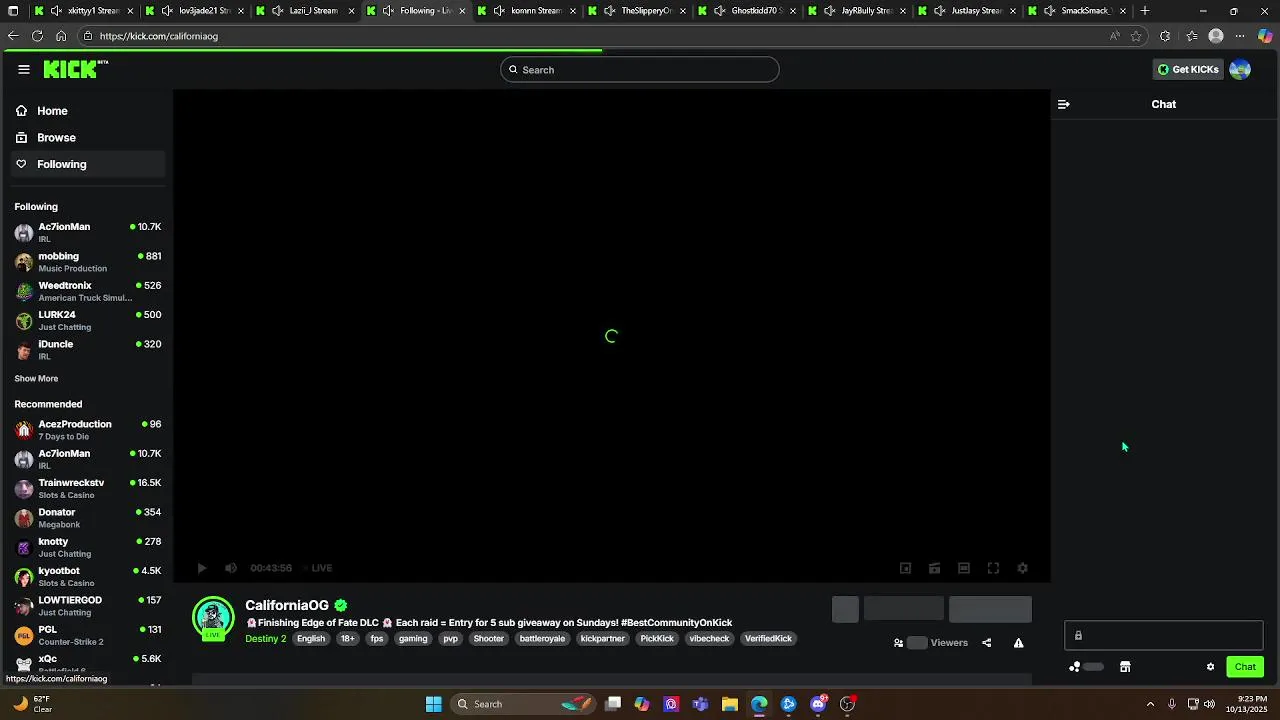The height and width of the screenshot is (720, 1280).
Task: Click the fps tag
Action: [x=377, y=639]
